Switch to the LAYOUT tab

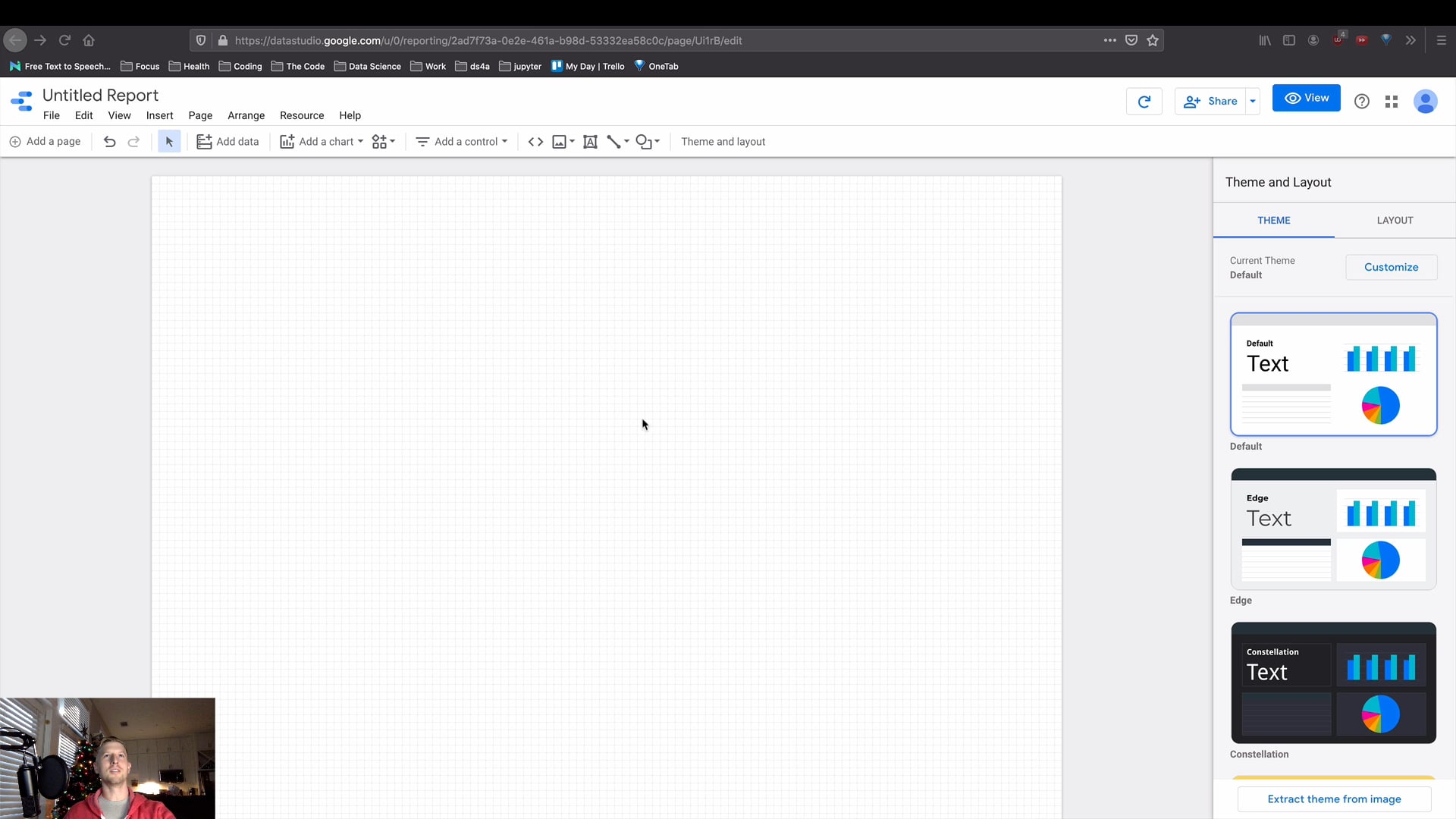(x=1395, y=220)
